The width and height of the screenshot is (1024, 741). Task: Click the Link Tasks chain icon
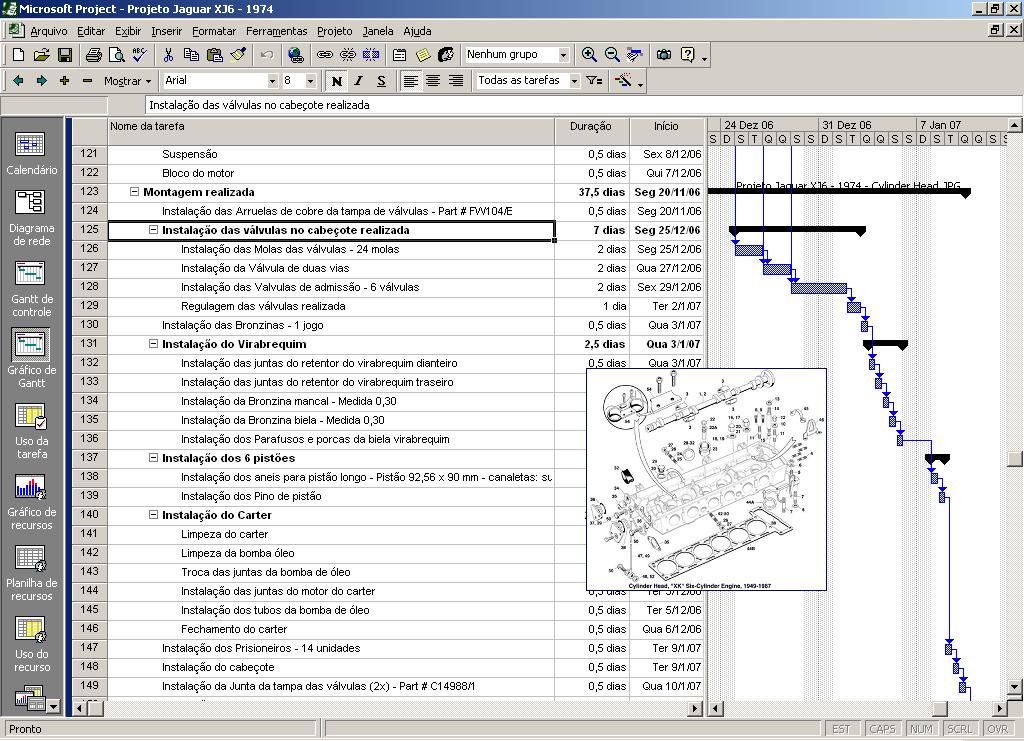coord(325,55)
